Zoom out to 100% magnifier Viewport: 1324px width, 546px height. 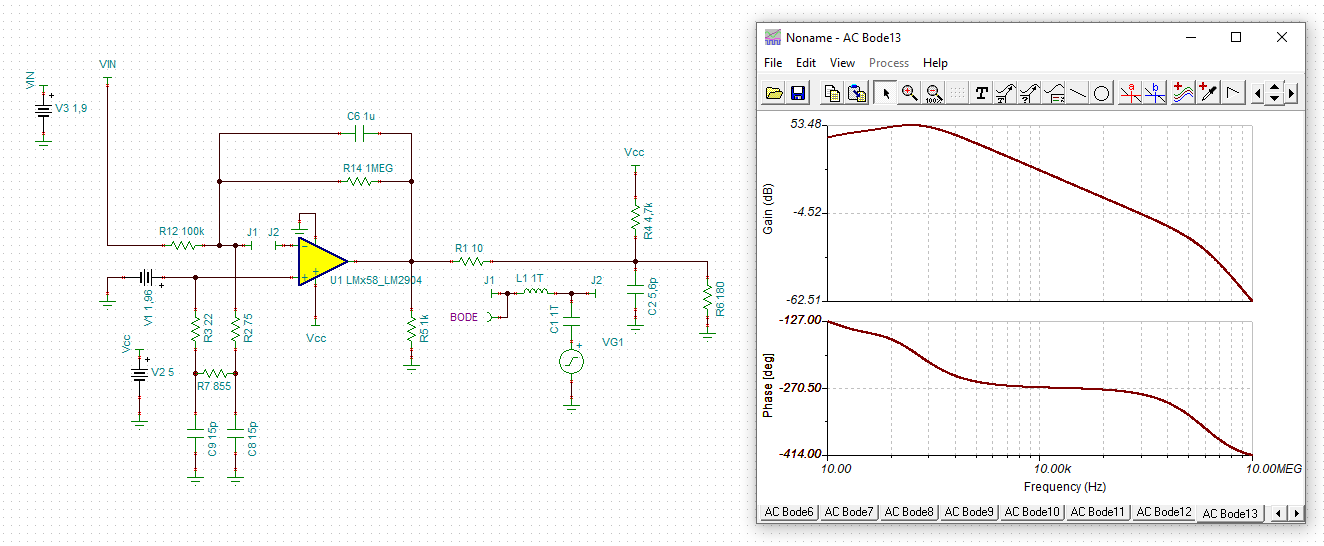933,93
